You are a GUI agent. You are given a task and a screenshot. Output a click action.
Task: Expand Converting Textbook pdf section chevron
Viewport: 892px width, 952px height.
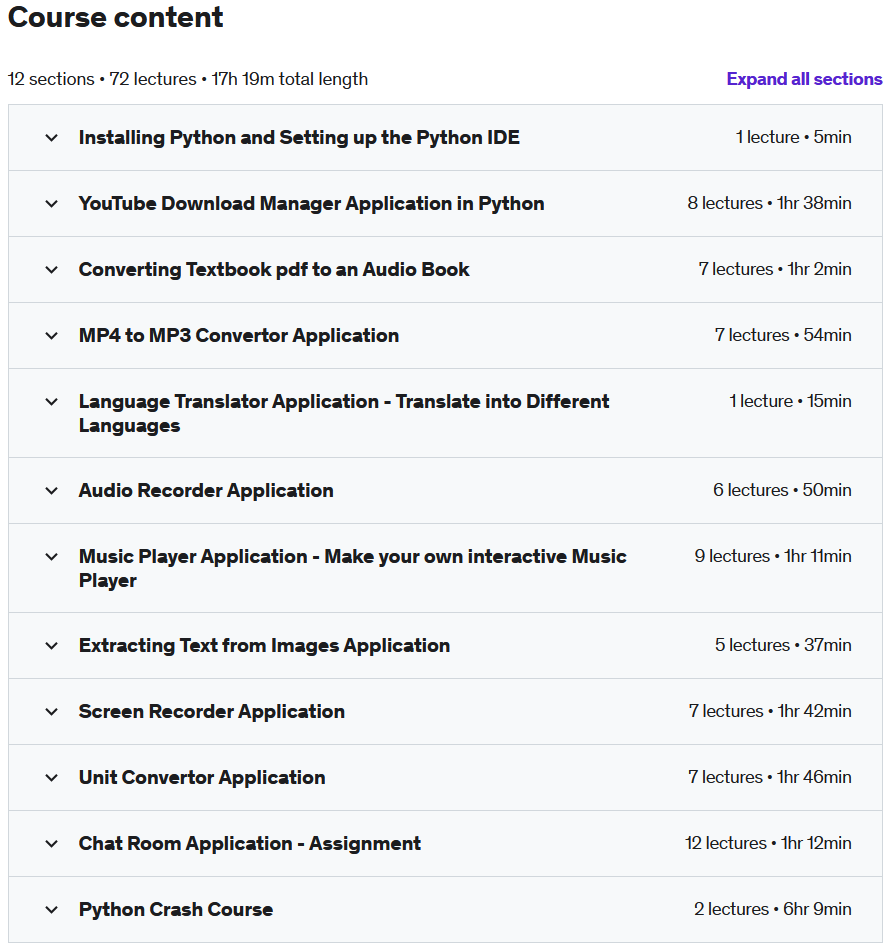(52, 270)
